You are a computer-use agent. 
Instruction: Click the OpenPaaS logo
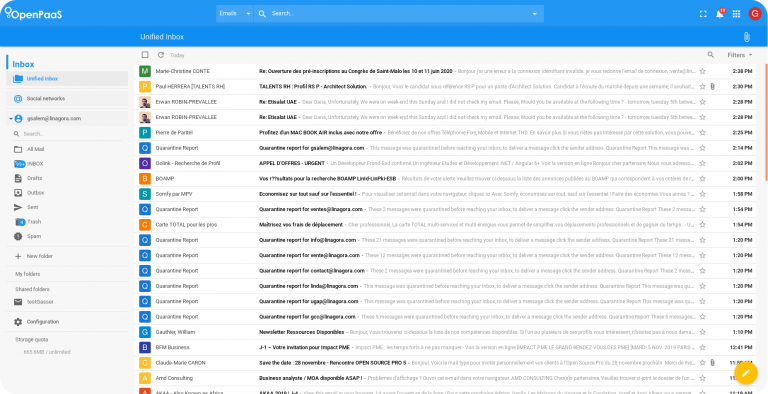33,14
